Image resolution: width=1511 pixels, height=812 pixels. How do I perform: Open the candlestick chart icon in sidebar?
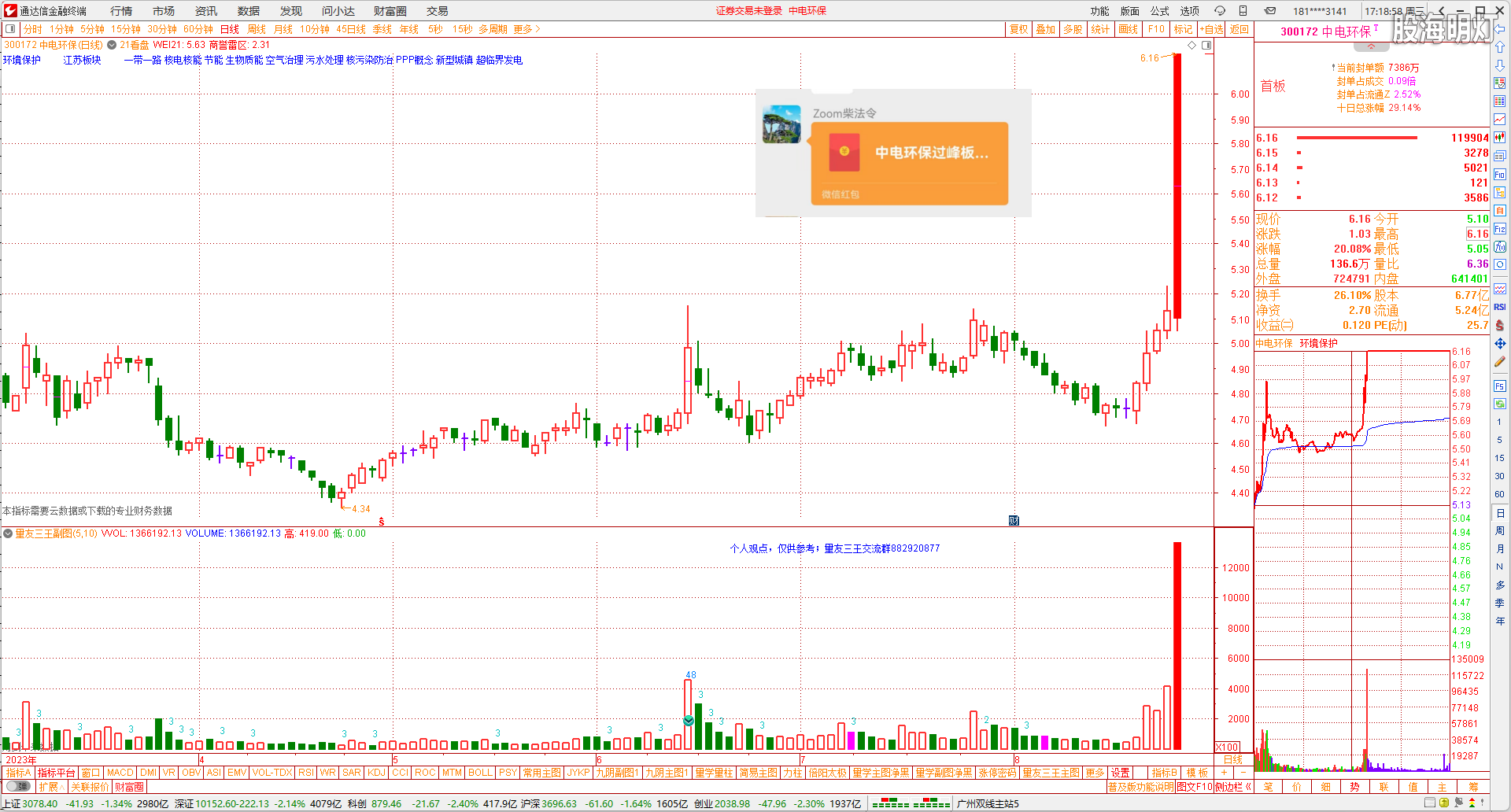(x=1500, y=137)
